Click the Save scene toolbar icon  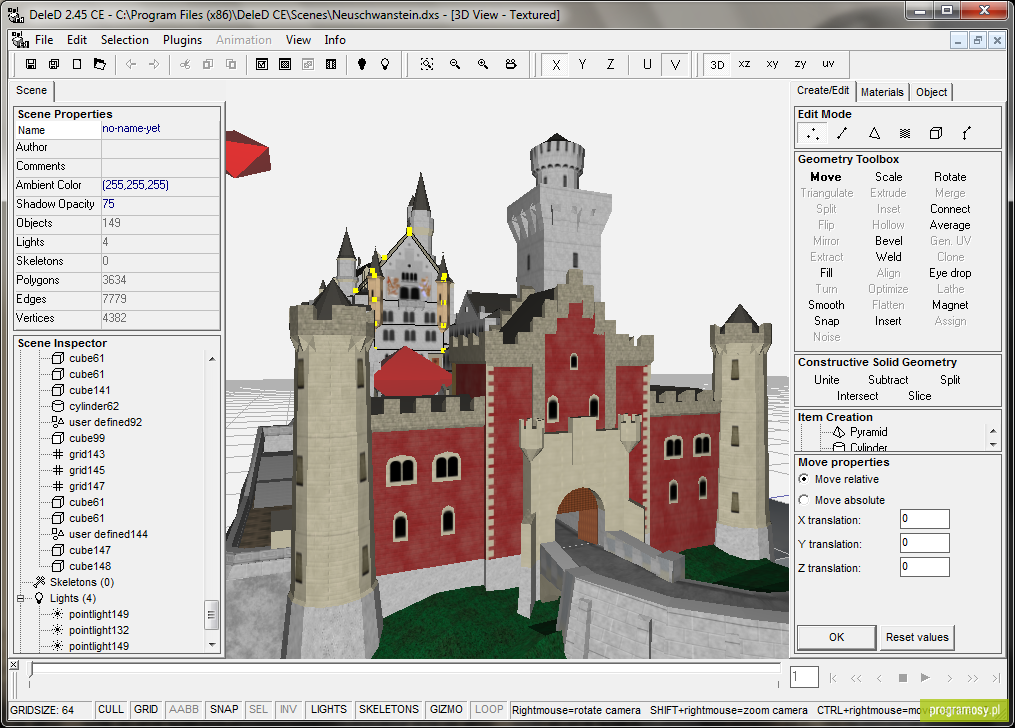(30, 64)
